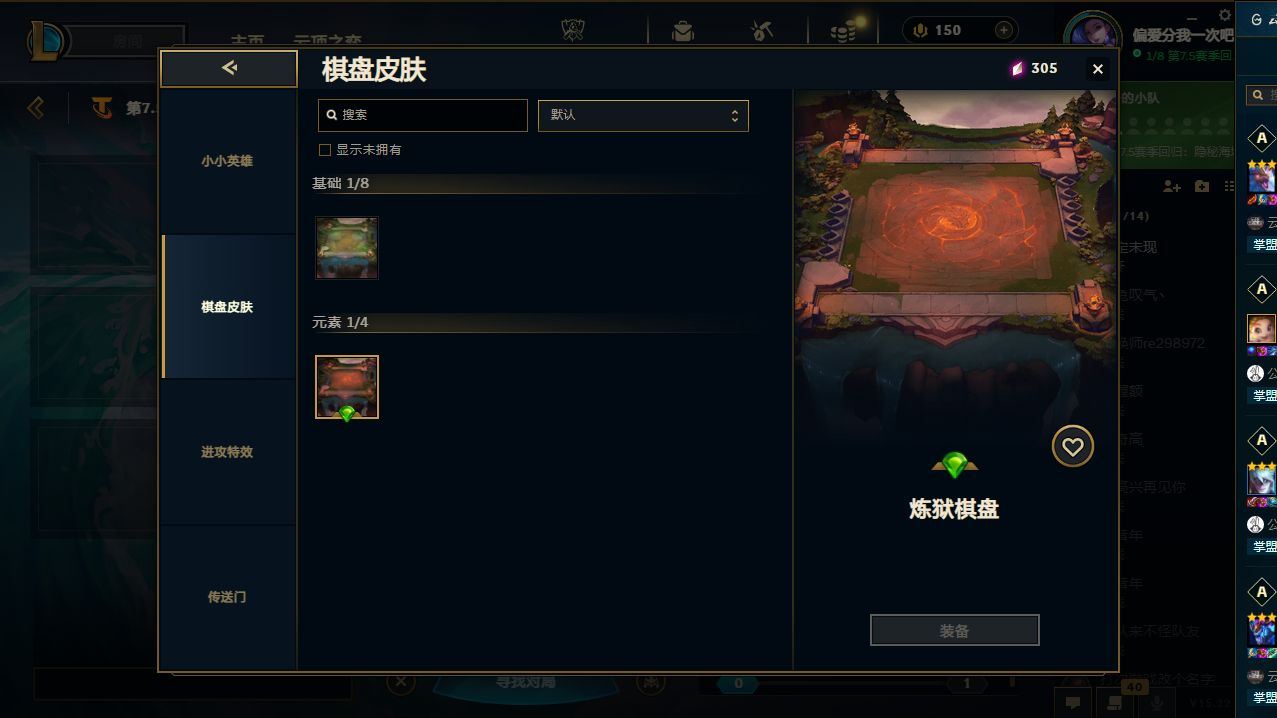The width and height of the screenshot is (1277, 718).
Task: Open the player profile avatar icon
Action: click(1093, 34)
